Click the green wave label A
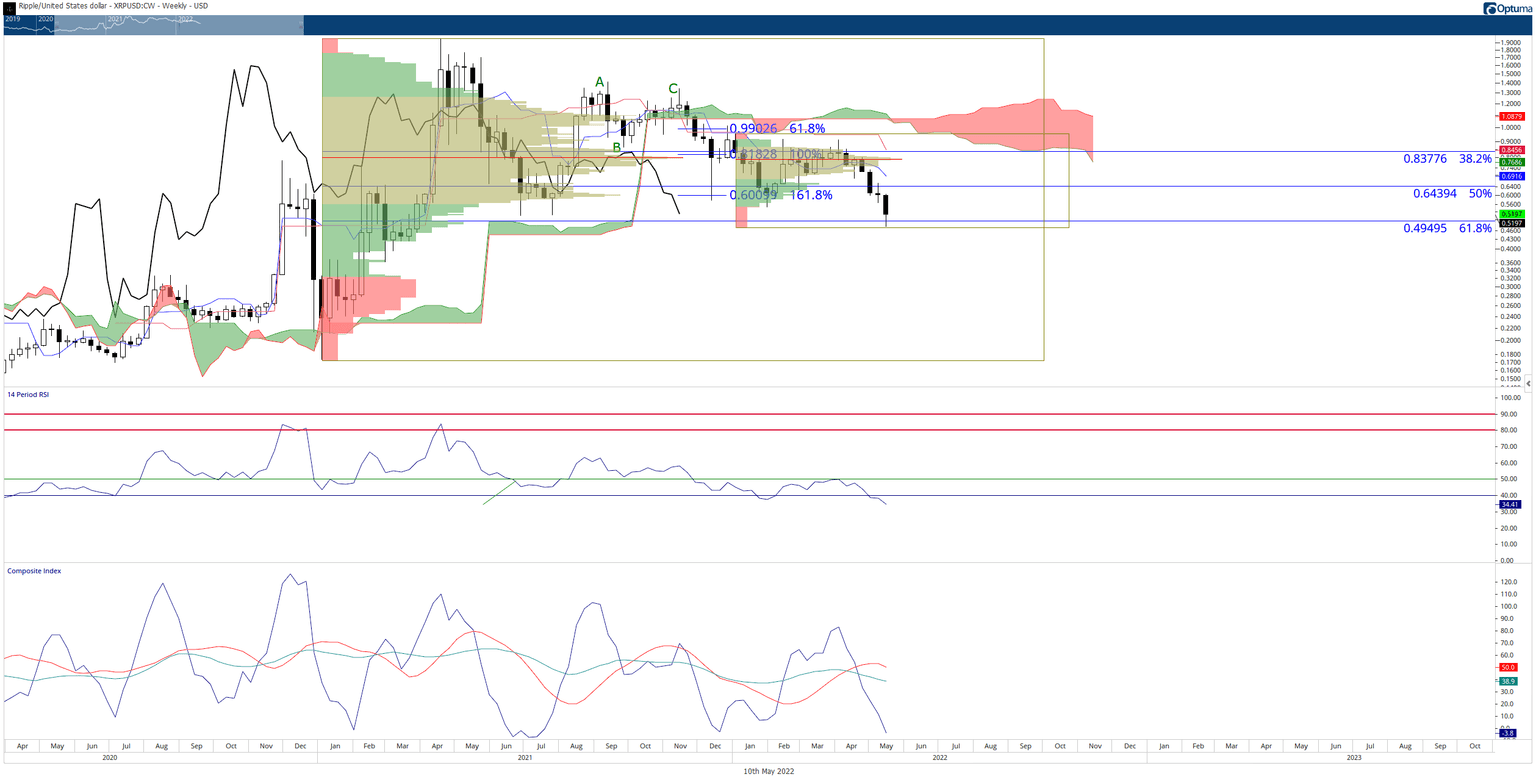This screenshot has width=1536, height=783. tap(600, 82)
